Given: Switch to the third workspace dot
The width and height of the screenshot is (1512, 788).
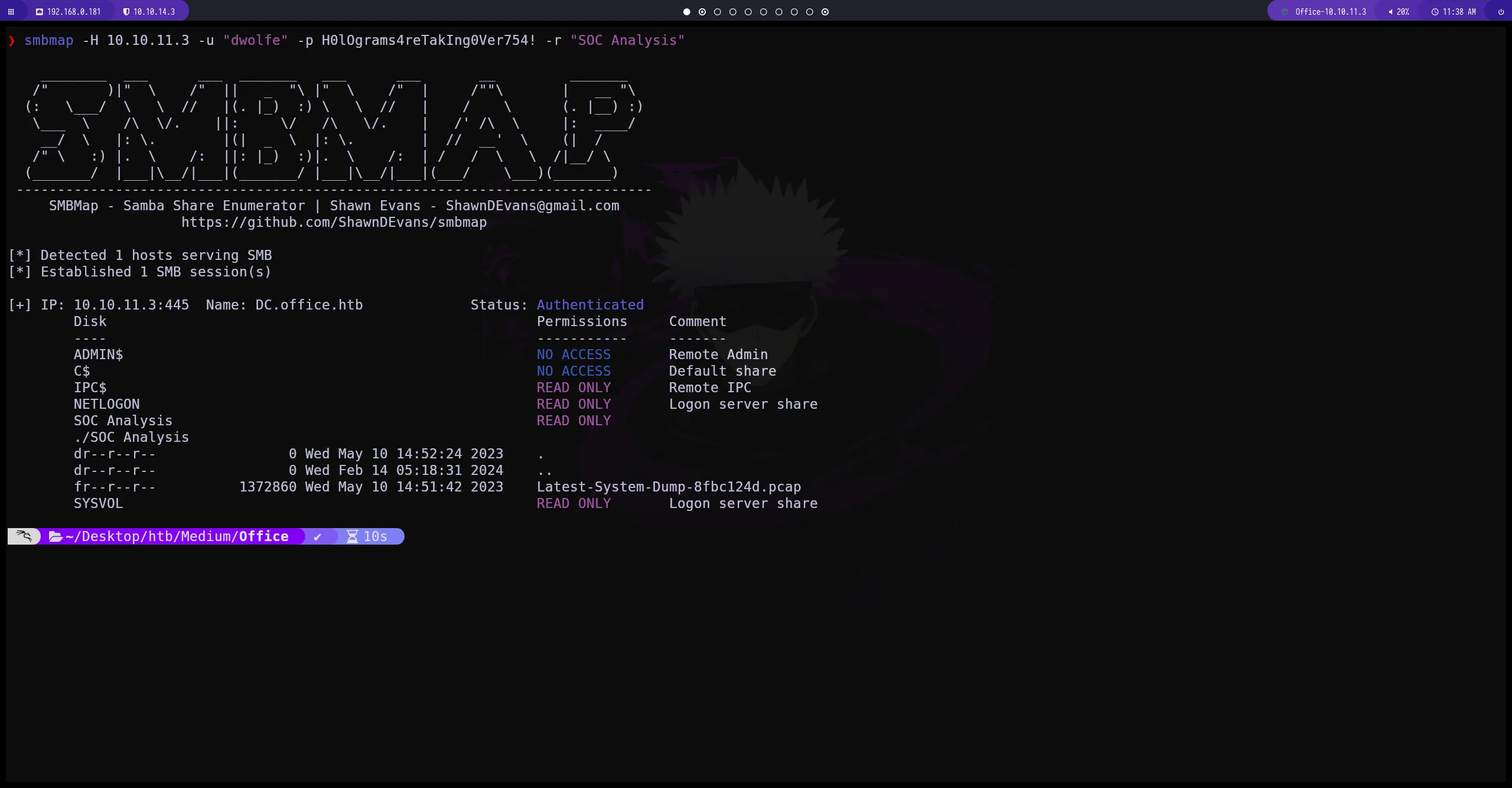Looking at the screenshot, I should coord(717,12).
